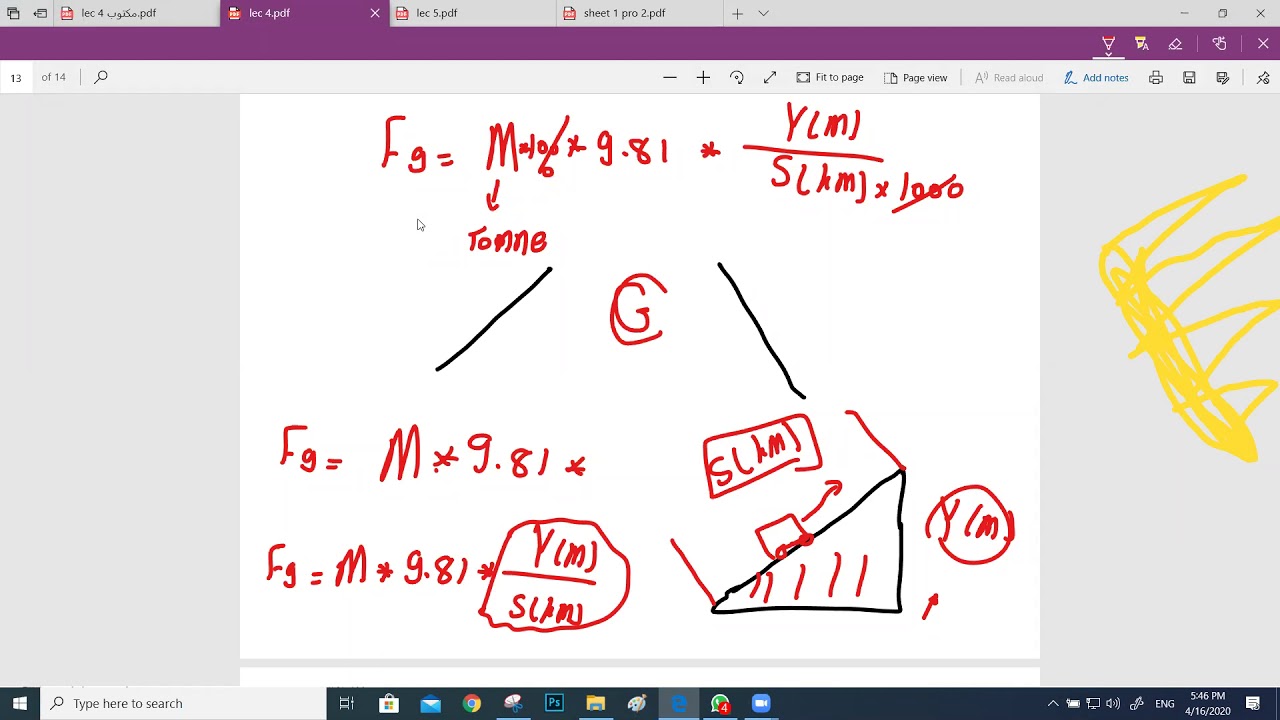Open WhatsApp from the taskbar
Screen dimensions: 1280x720
click(720, 703)
